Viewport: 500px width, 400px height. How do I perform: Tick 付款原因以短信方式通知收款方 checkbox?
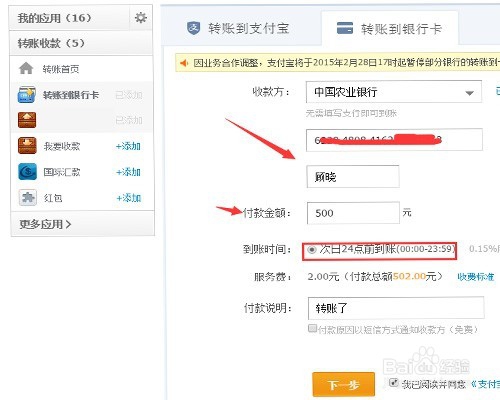[312, 328]
